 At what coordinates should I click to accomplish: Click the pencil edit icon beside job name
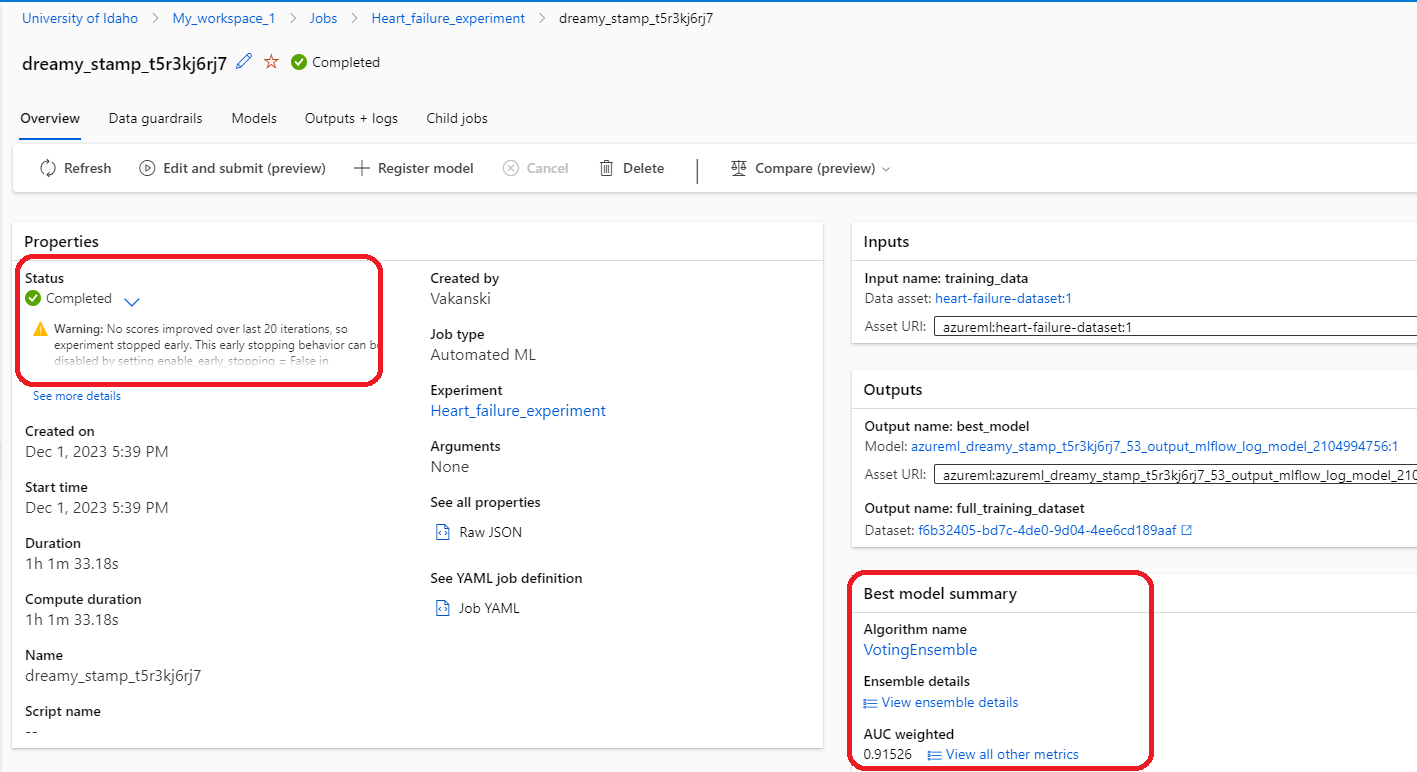coord(245,62)
